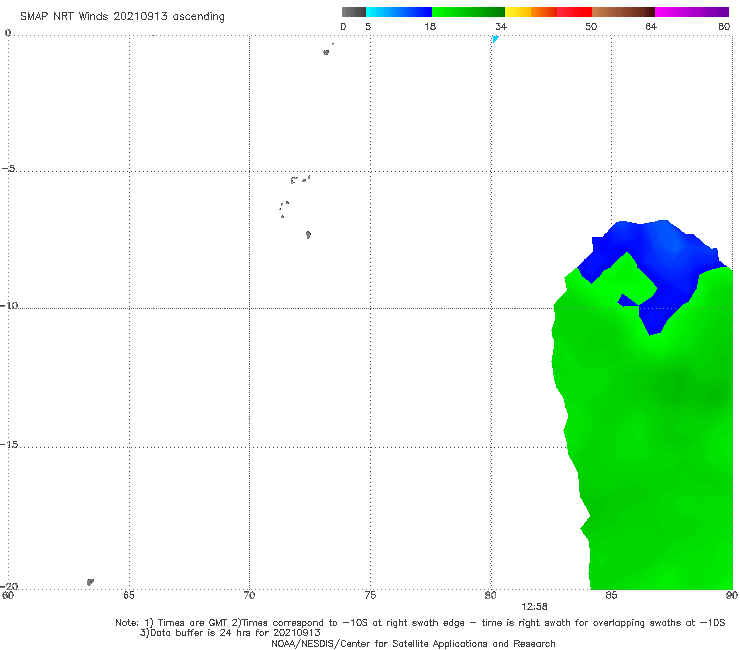
Task: Click the longitude axis label '65'
Action: 129,595
